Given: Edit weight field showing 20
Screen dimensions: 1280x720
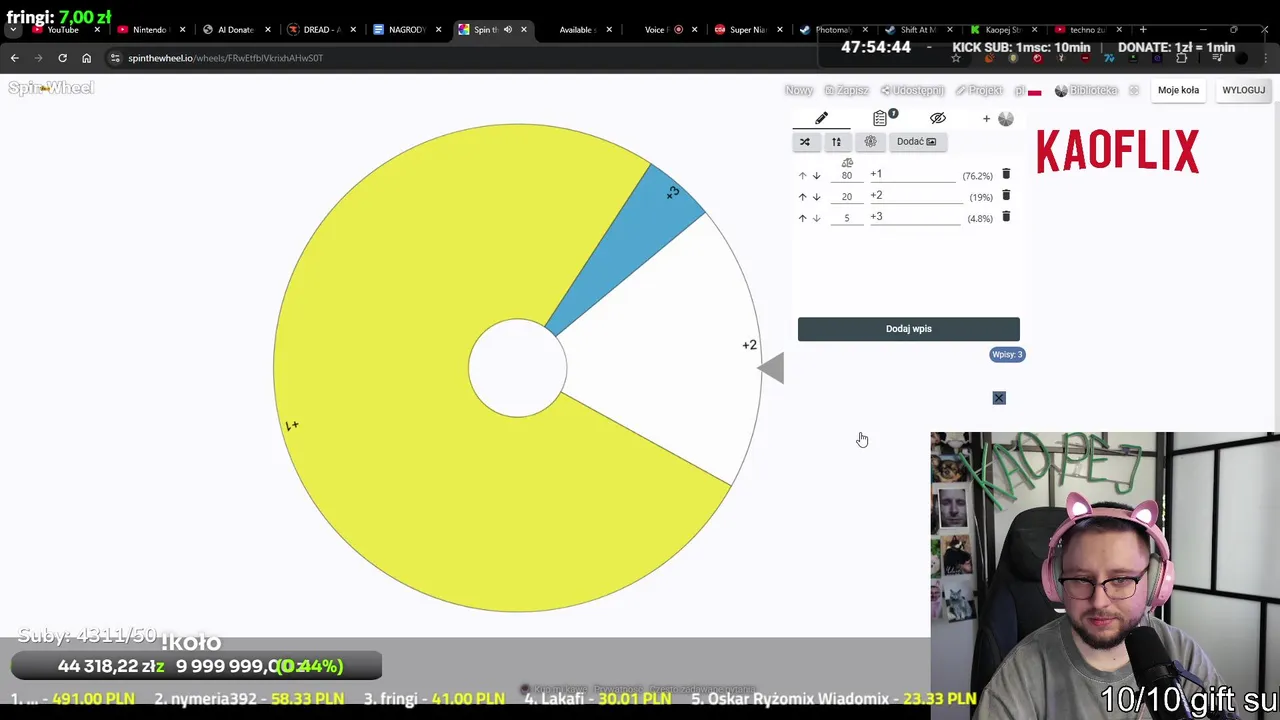Looking at the screenshot, I should (x=847, y=197).
